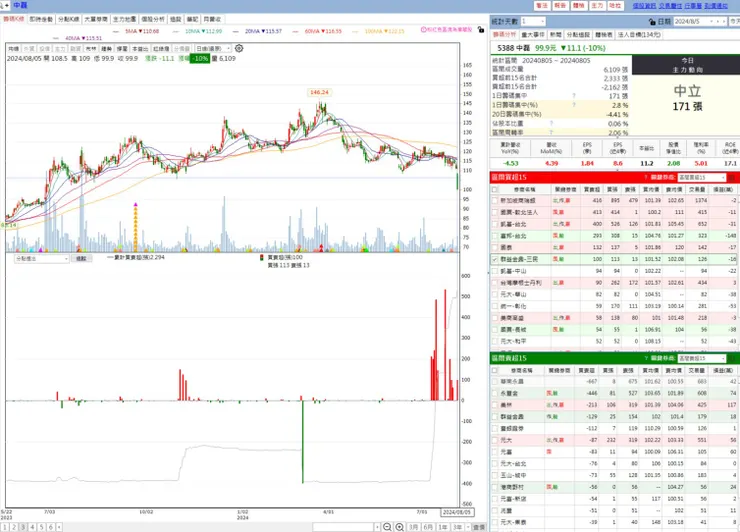Open the 法人目標 tab

tap(639, 35)
